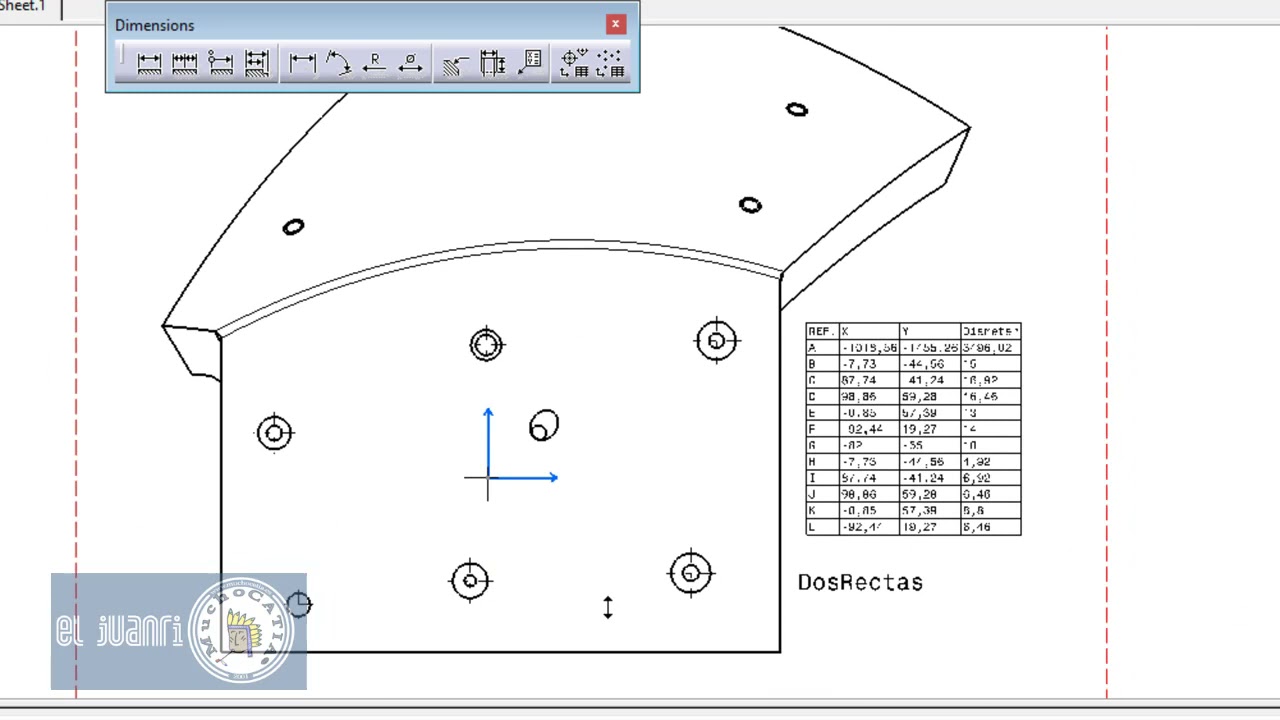The height and width of the screenshot is (720, 1280).
Task: Select the Thread Dimensions tool
Action: [x=492, y=64]
